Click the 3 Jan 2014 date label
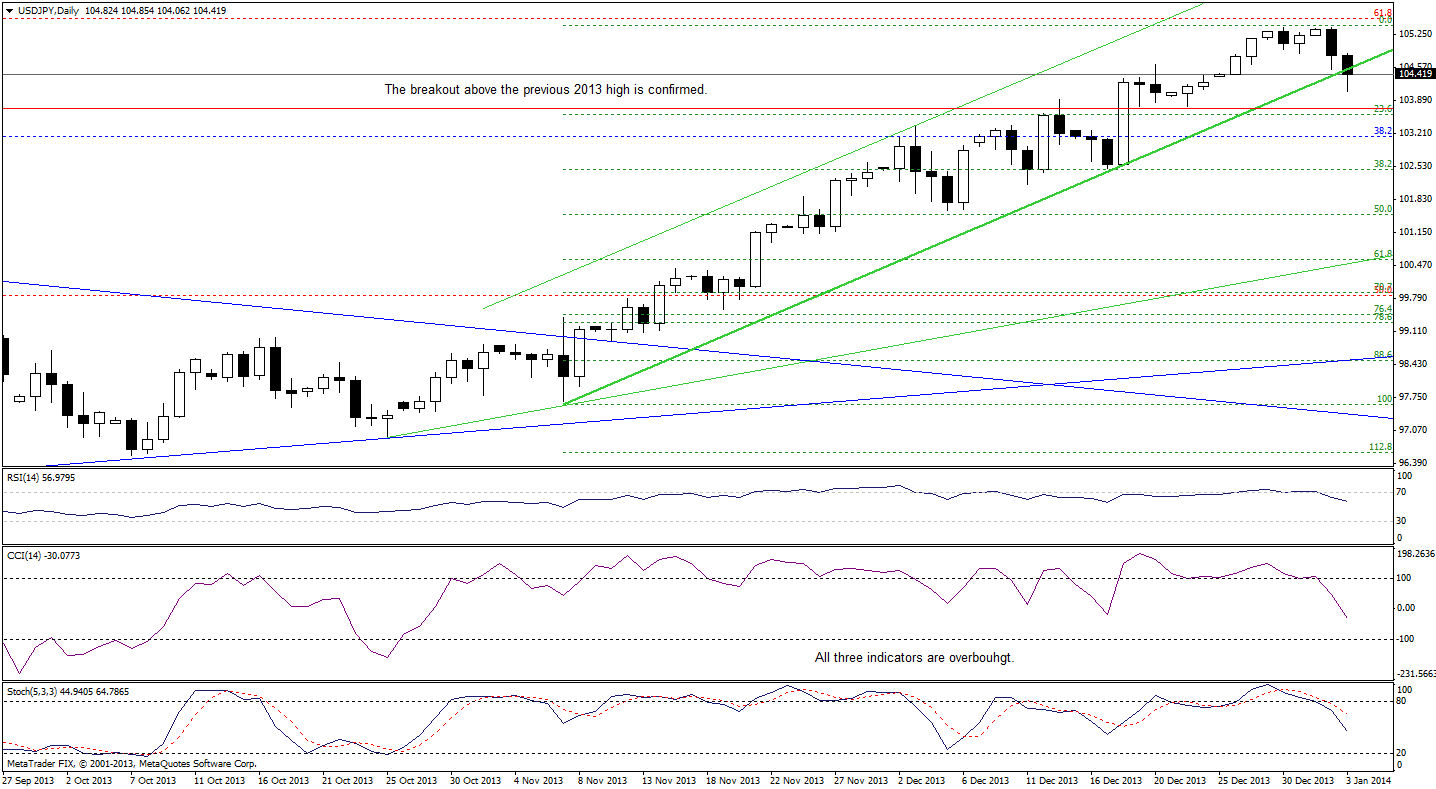Image resolution: width=1436 pixels, height=789 pixels. click(x=1367, y=780)
